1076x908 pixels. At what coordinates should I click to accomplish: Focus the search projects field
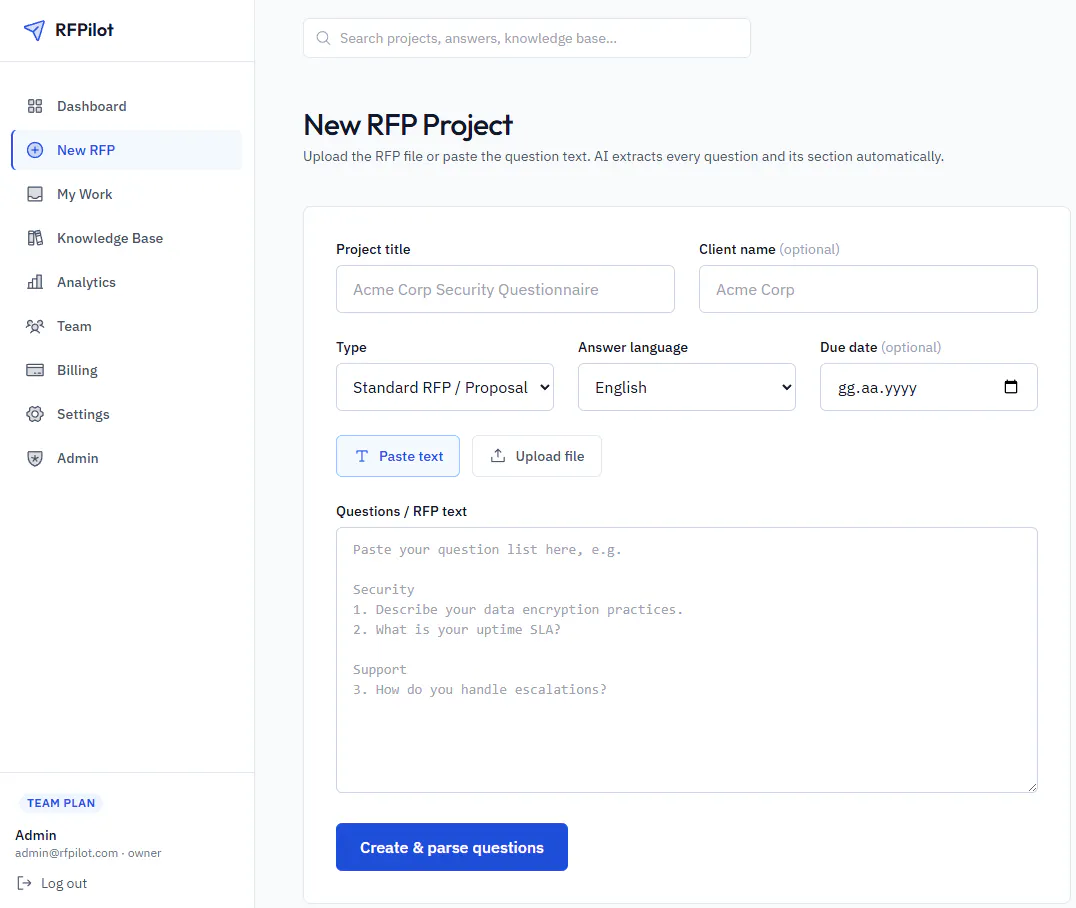click(x=527, y=38)
